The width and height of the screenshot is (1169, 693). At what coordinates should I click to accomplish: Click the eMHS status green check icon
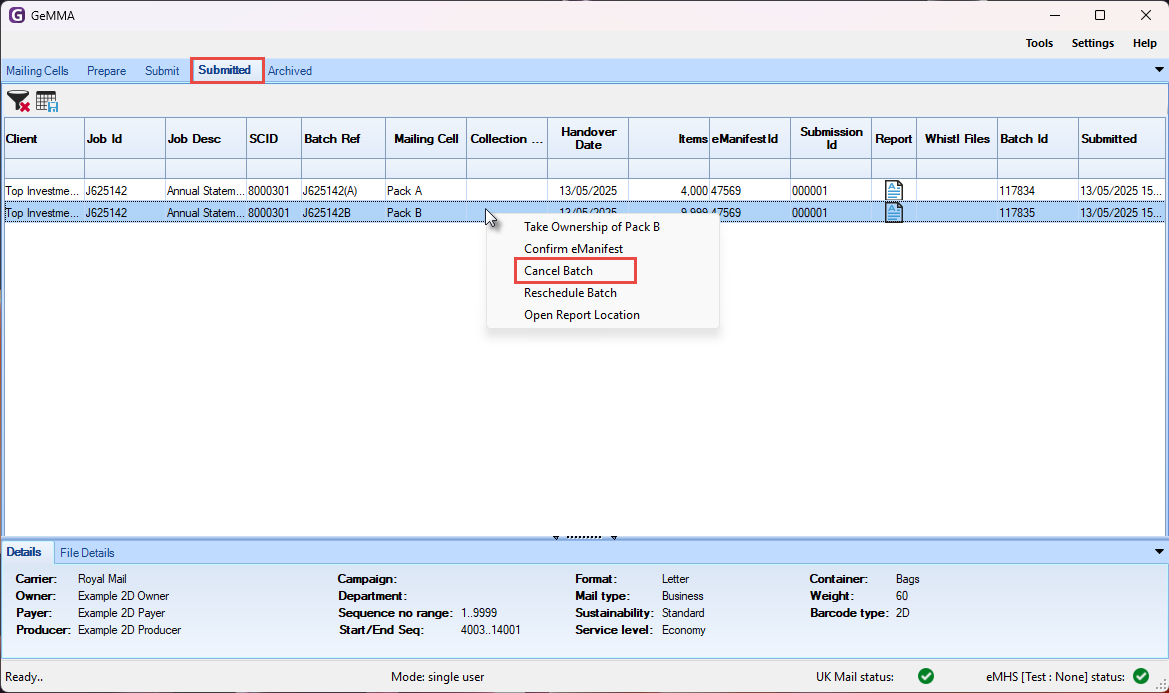1141,676
